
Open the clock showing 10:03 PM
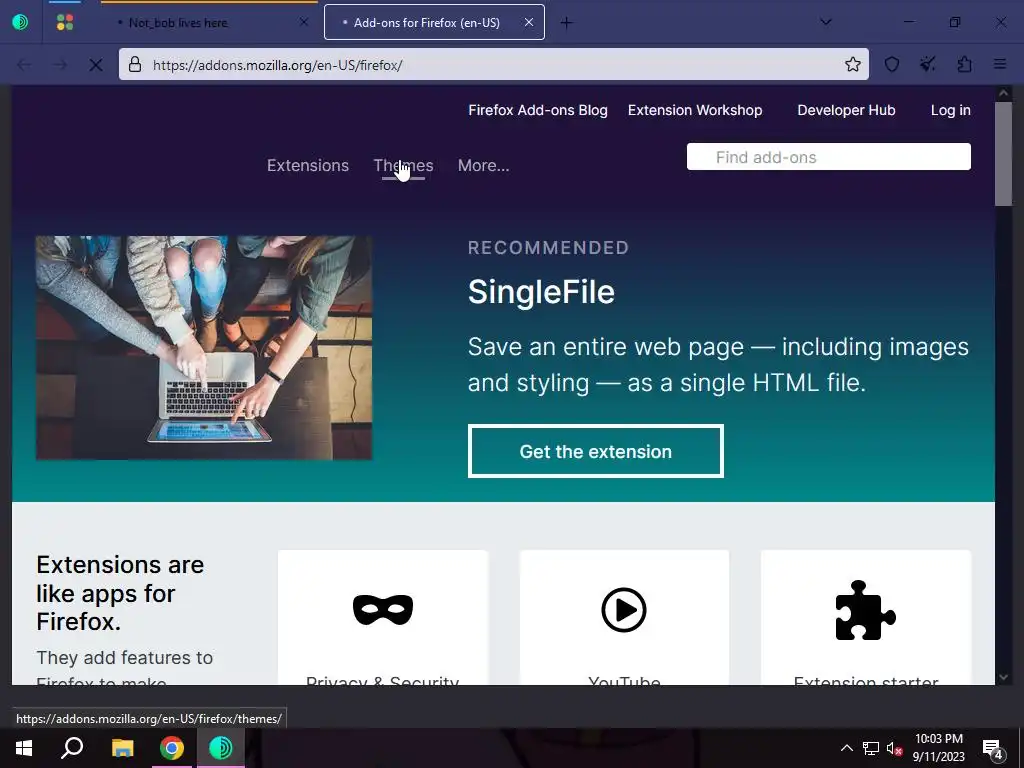point(938,748)
